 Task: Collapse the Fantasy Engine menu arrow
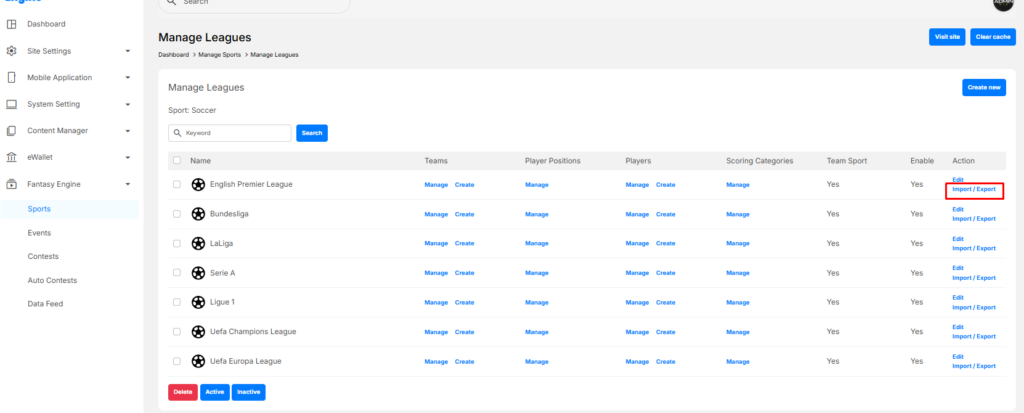point(128,184)
